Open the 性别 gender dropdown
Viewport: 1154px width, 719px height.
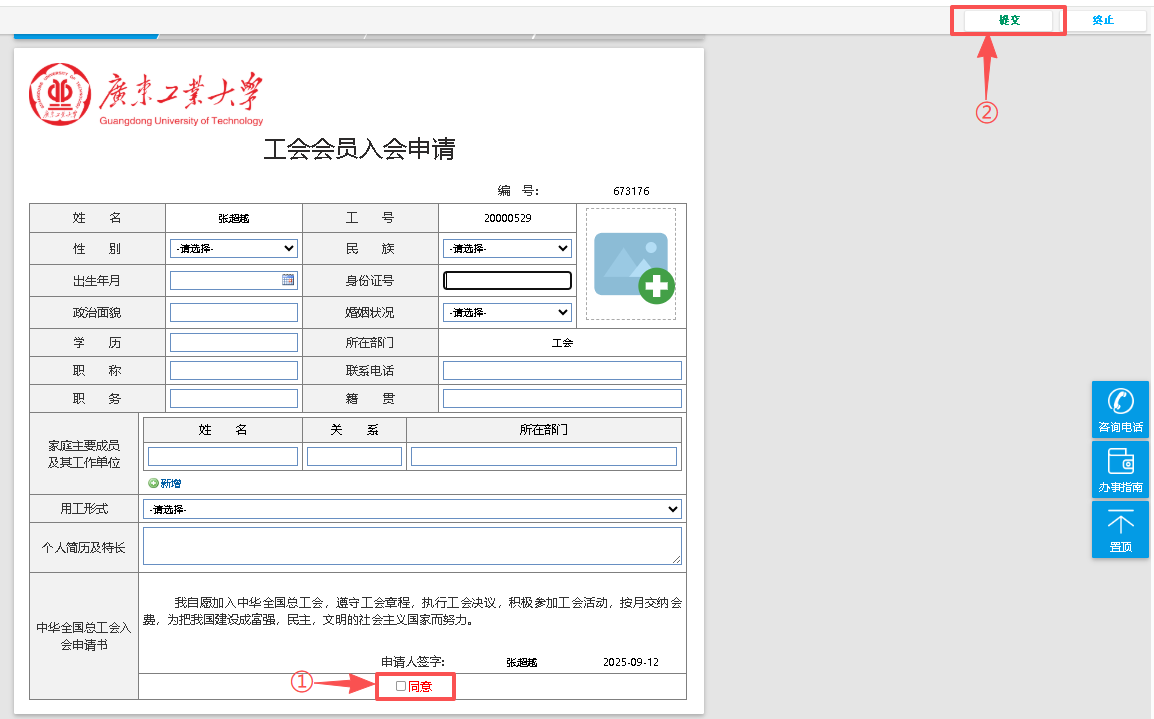coord(234,248)
